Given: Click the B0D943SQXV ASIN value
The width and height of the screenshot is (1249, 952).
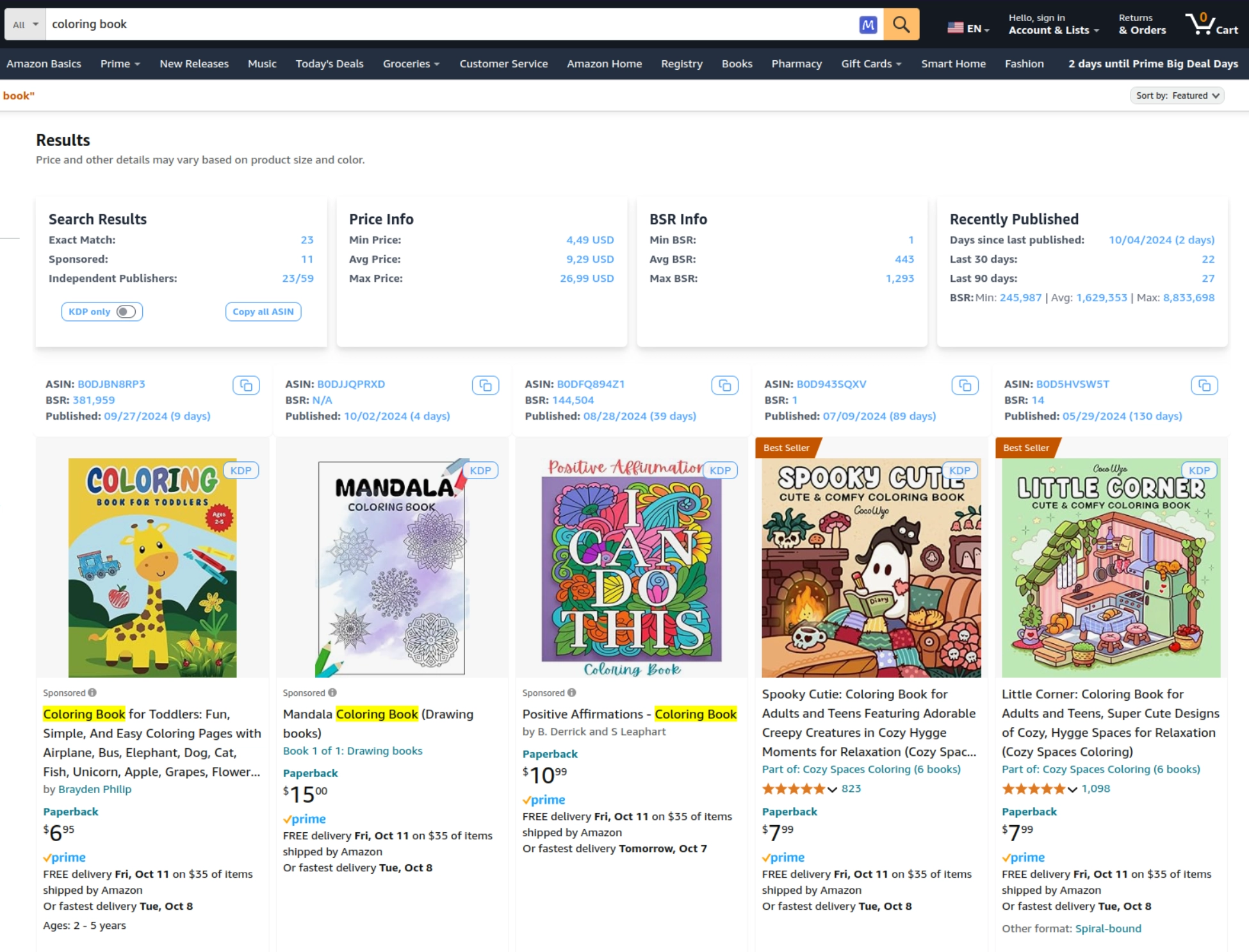Looking at the screenshot, I should click(831, 384).
